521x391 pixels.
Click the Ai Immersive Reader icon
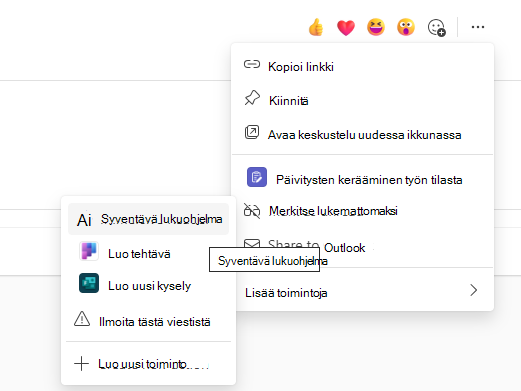click(x=84, y=220)
